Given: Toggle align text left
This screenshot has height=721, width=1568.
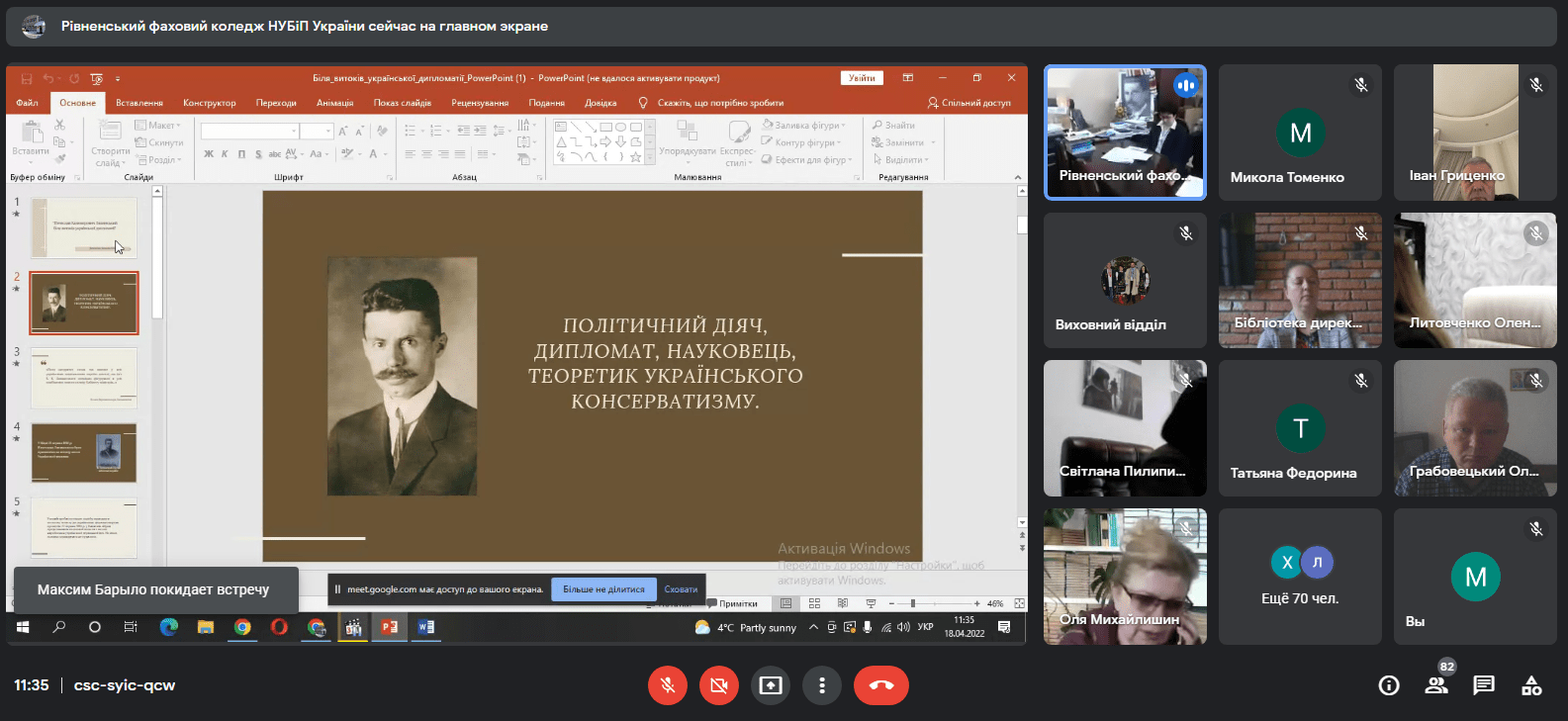Looking at the screenshot, I should [410, 154].
